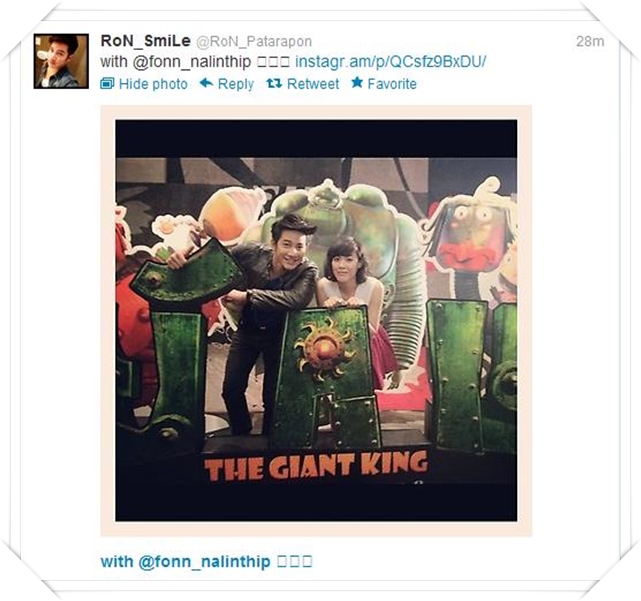Mark the tweet as Favorite via text
The width and height of the screenshot is (641, 601).
[x=392, y=84]
